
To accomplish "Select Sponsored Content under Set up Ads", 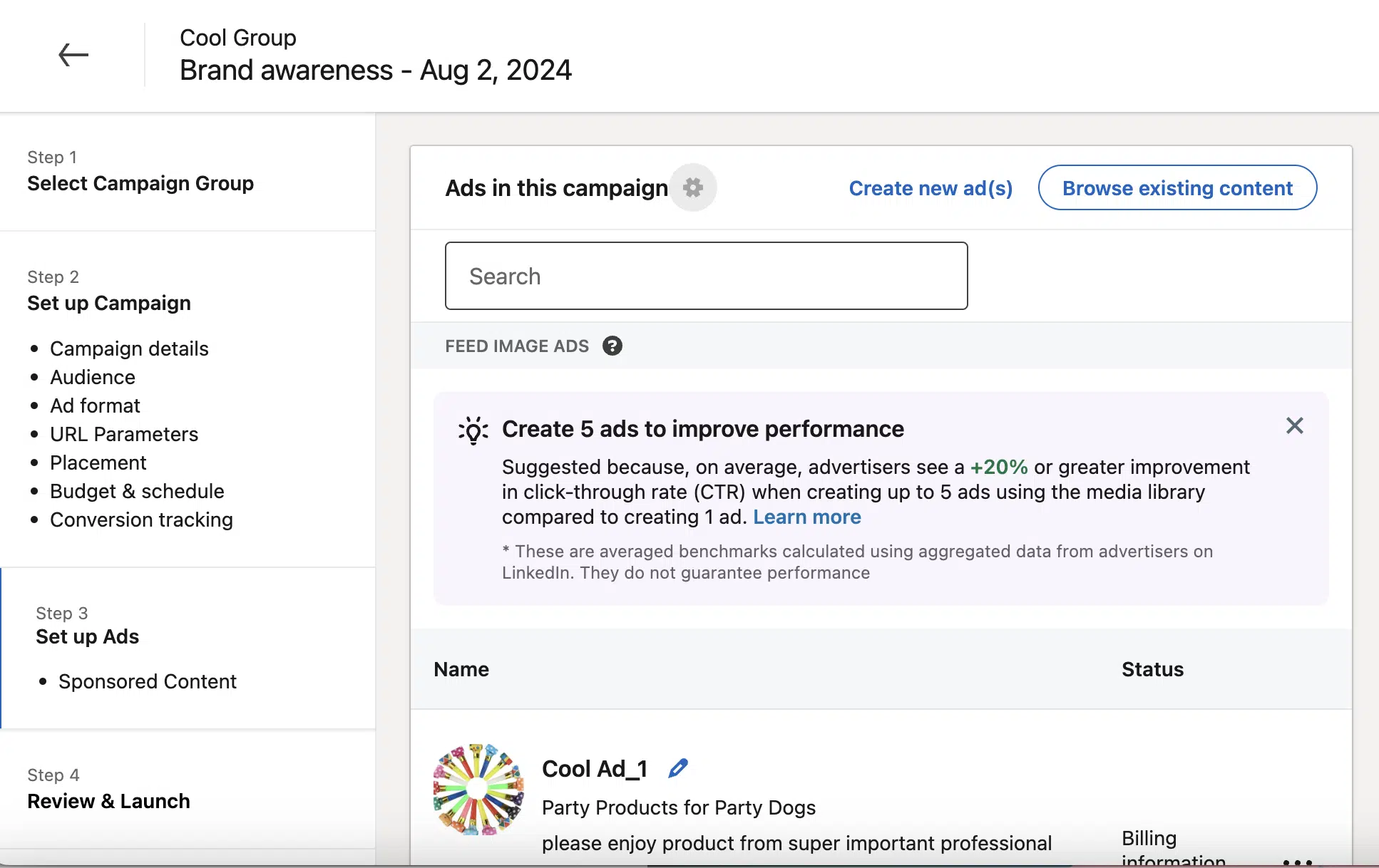I will pyautogui.click(x=147, y=681).
